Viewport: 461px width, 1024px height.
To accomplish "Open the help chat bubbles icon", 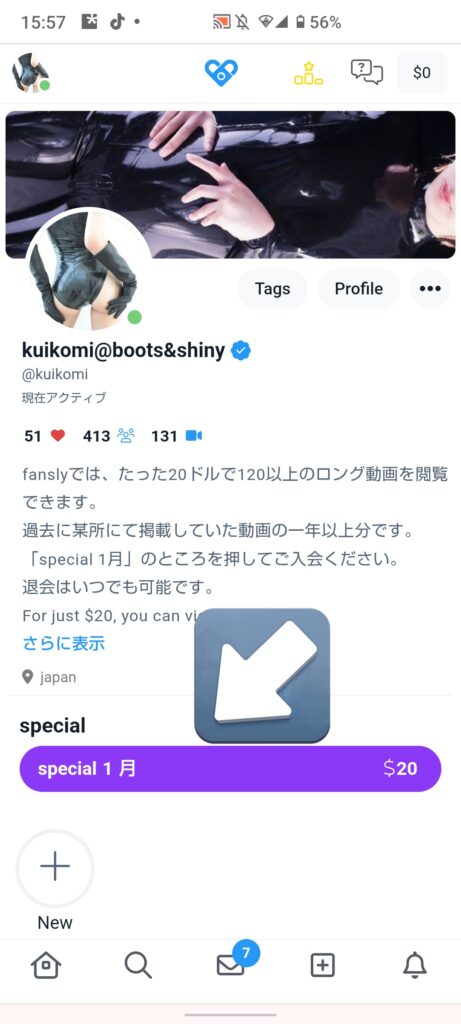I will [366, 72].
